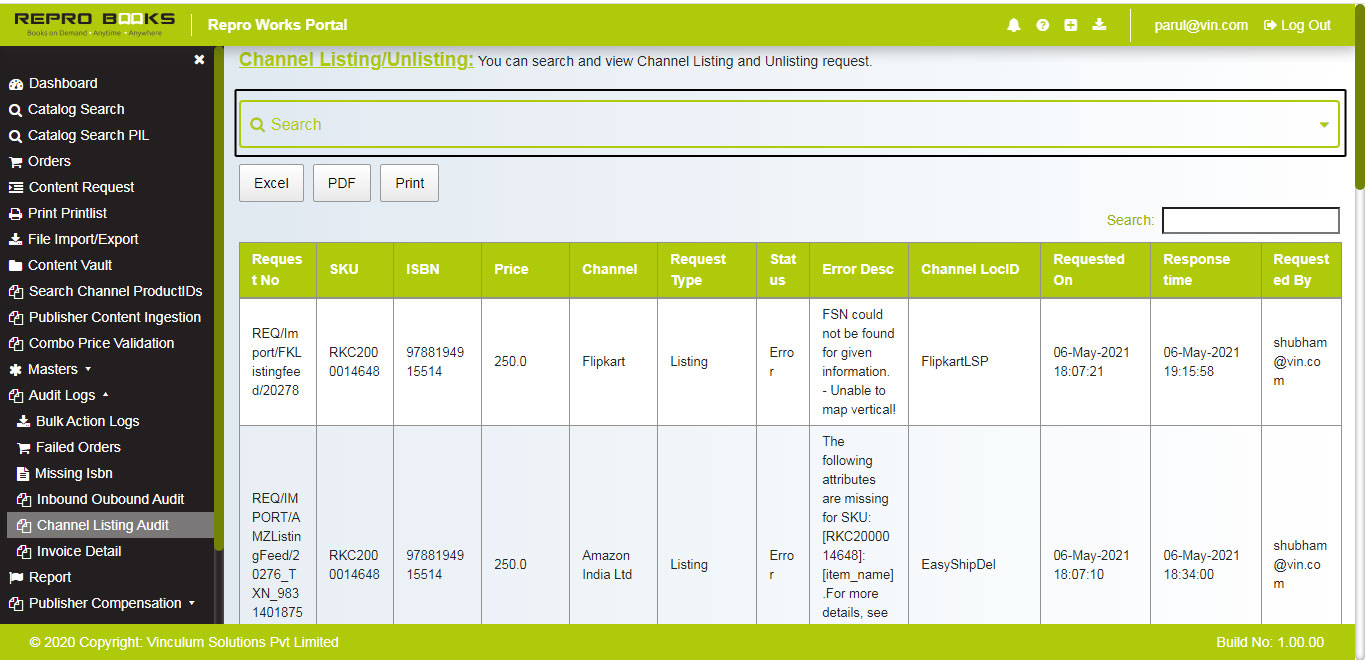1365x660 pixels.
Task: Export the table using the Excel button
Action: pos(271,182)
